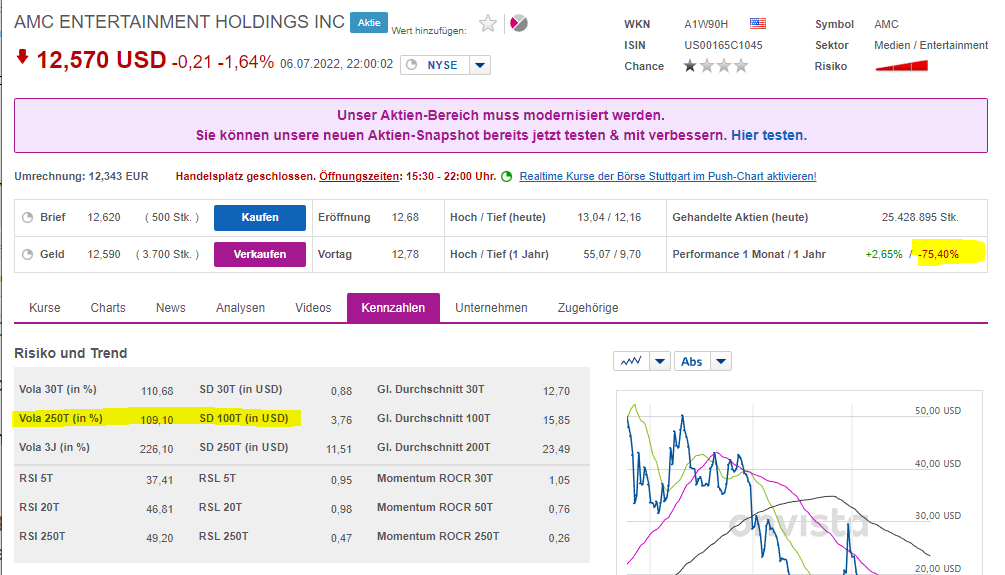Open the Unternehmen tab

point(491,308)
